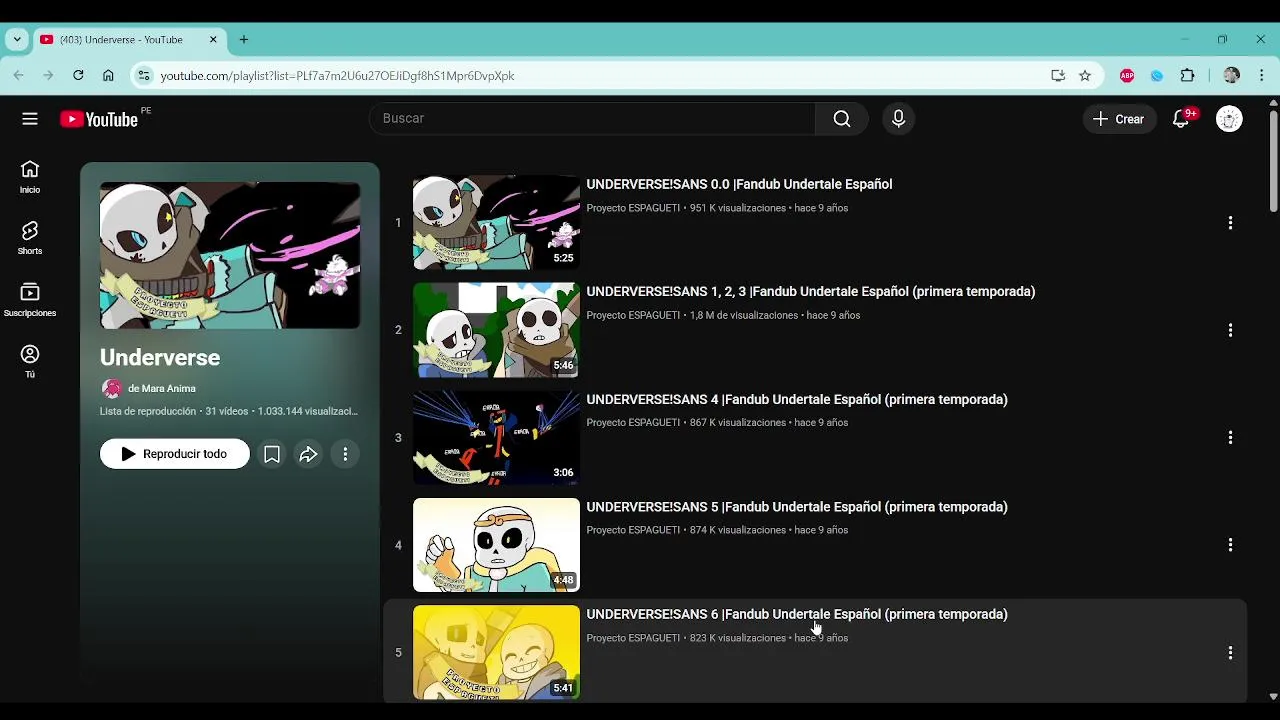Open Shorts in the sidebar
The image size is (1280, 720).
tap(30, 238)
